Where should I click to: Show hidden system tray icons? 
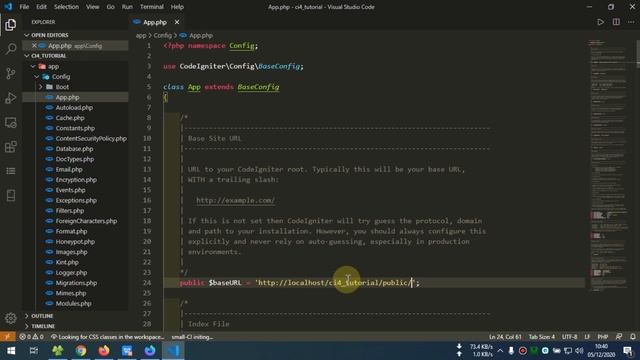(x=500, y=351)
